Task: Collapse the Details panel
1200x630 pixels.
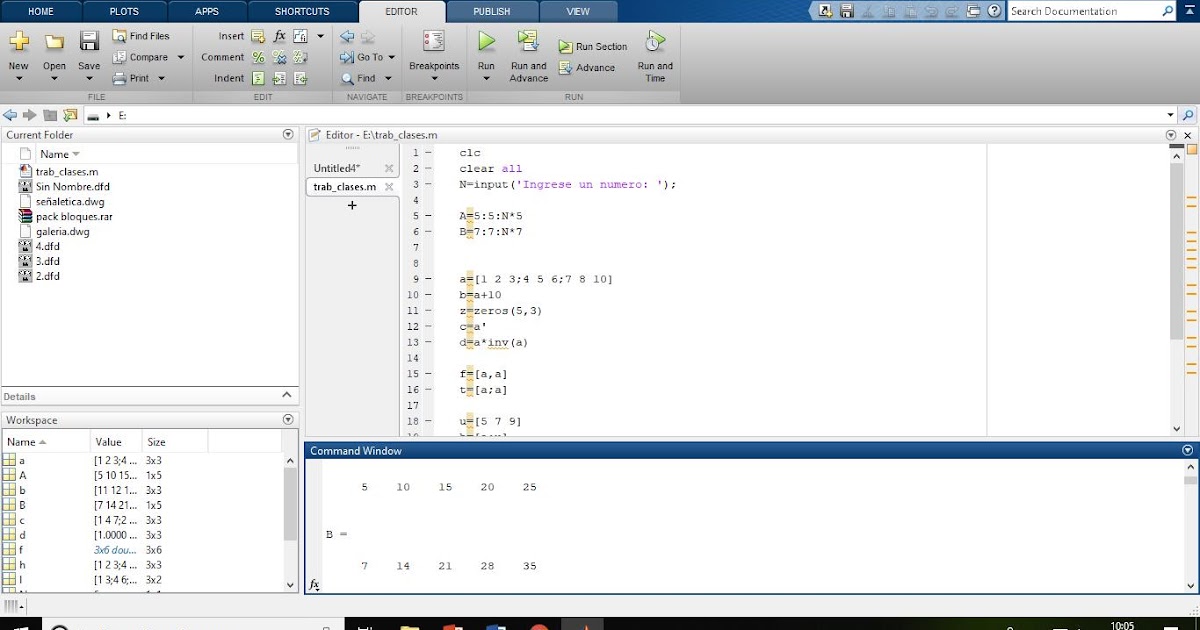Action: pos(287,394)
